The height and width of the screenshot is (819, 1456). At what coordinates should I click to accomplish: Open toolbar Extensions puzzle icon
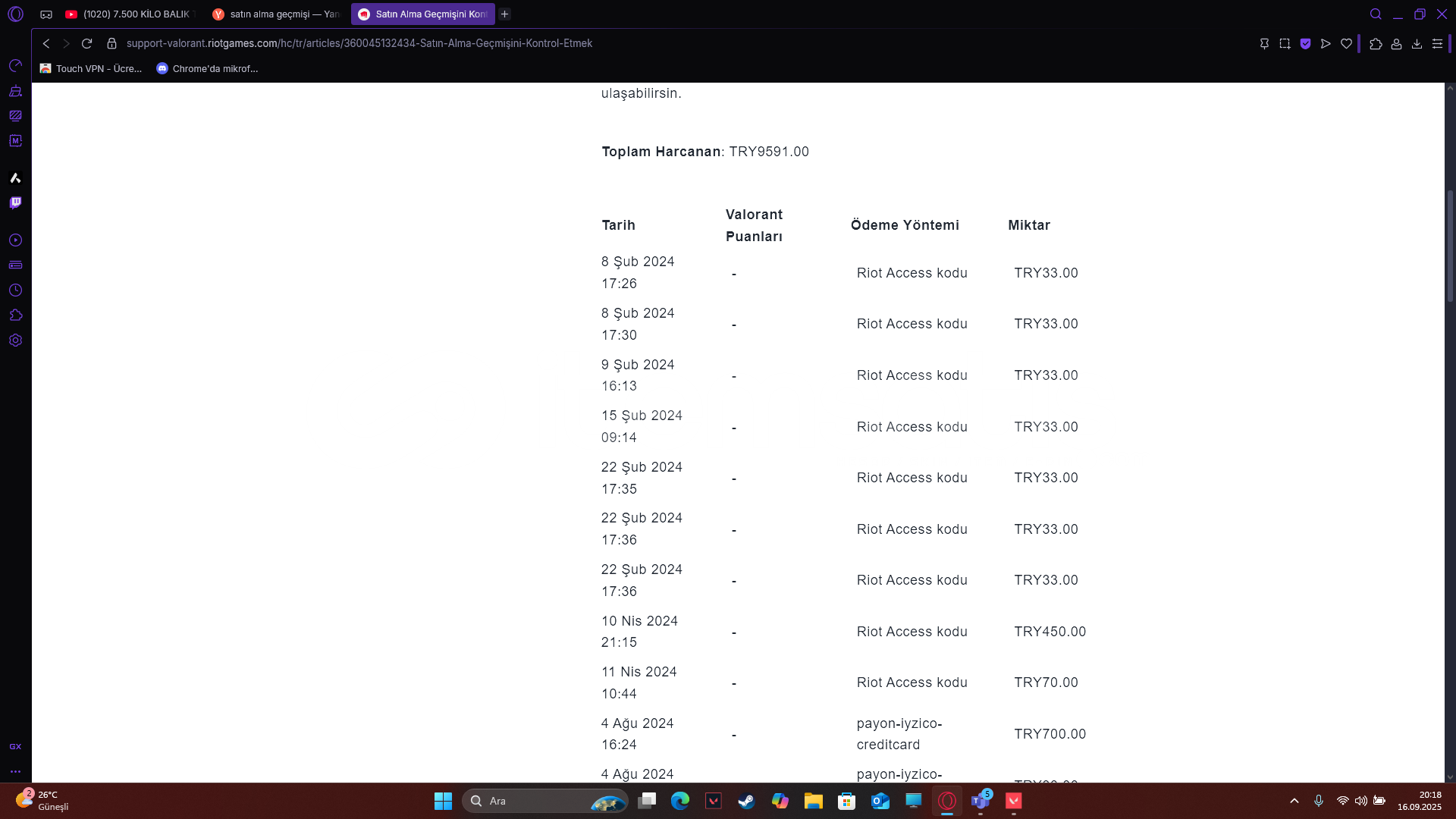coord(1376,44)
